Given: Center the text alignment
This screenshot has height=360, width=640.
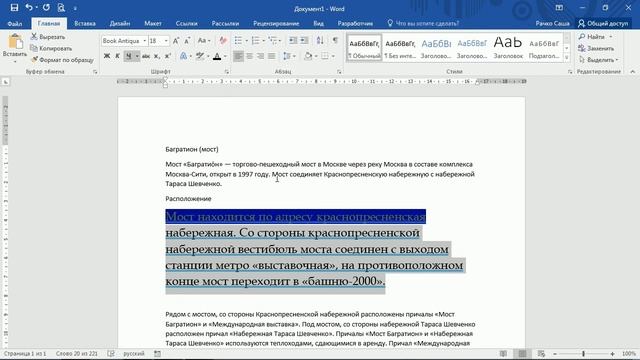Looking at the screenshot, I should pyautogui.click(x=249, y=56).
